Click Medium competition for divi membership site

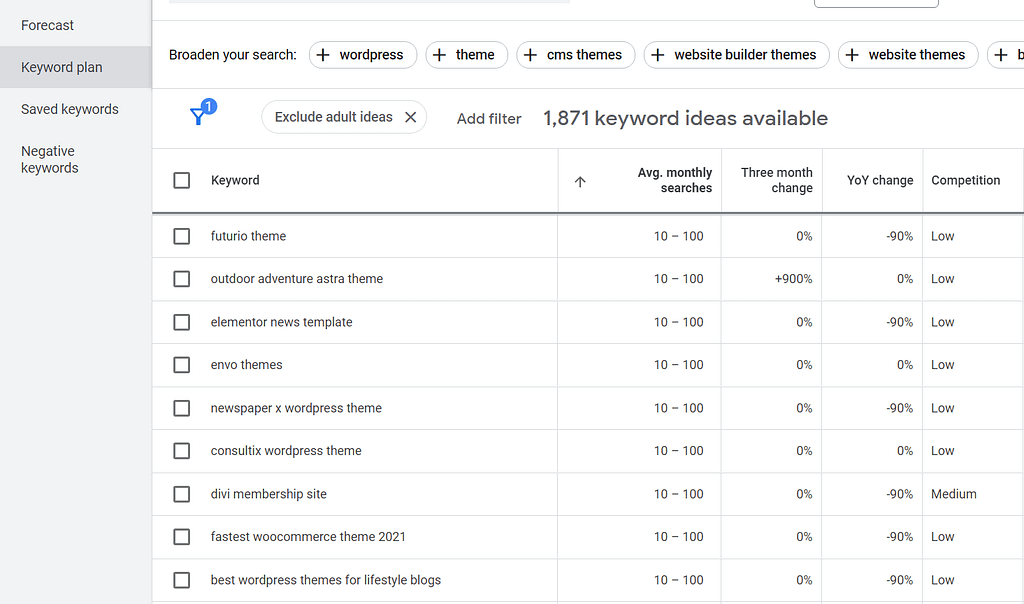point(953,494)
